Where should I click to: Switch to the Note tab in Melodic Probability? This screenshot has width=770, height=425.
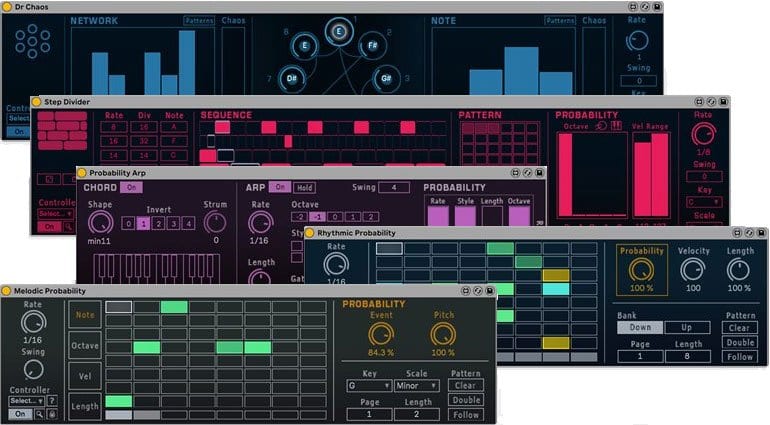pos(85,315)
